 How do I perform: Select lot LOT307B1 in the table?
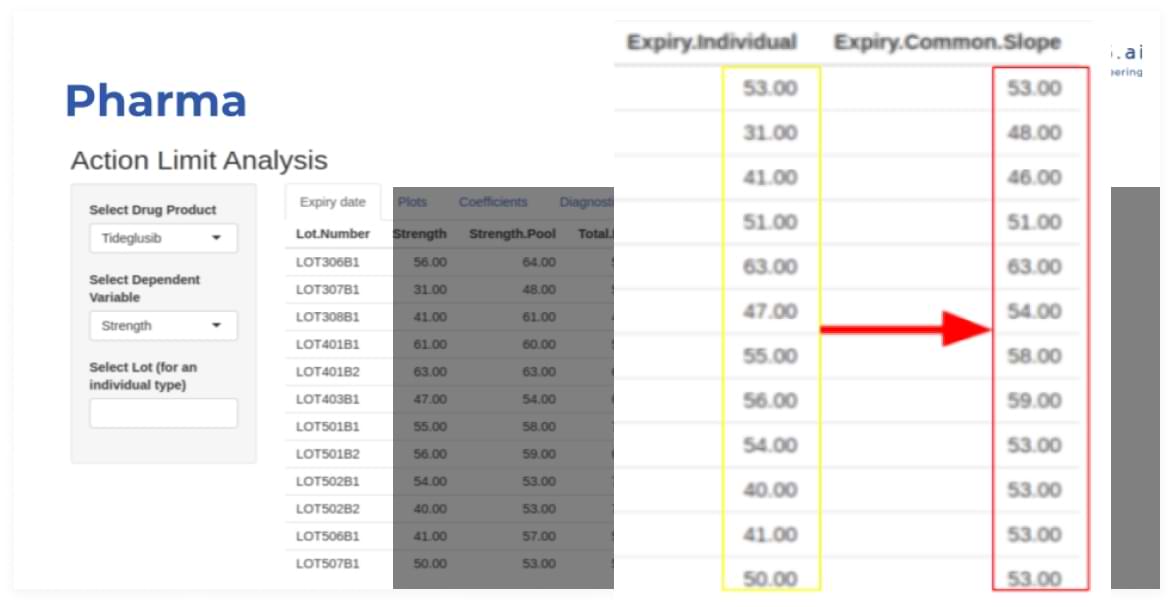click(327, 289)
